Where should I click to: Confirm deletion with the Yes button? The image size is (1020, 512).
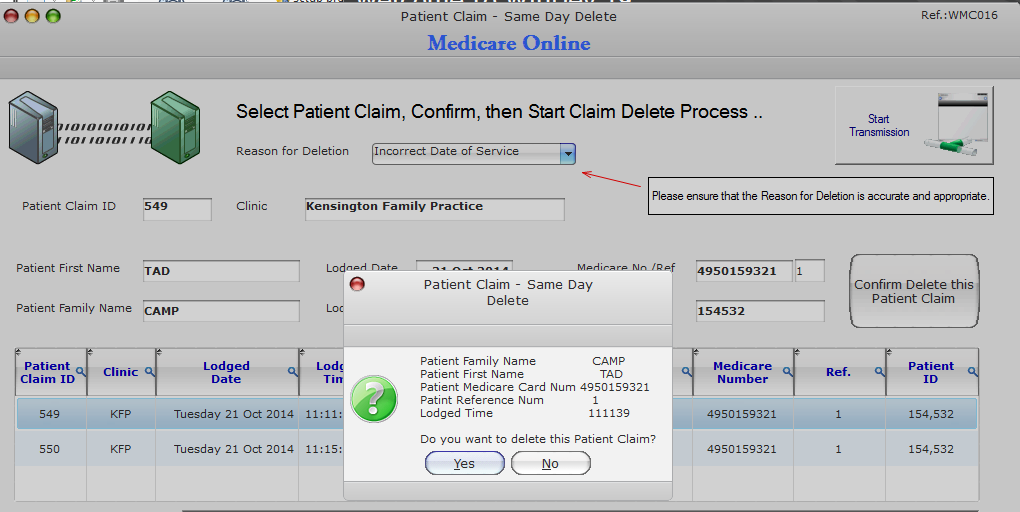464,463
